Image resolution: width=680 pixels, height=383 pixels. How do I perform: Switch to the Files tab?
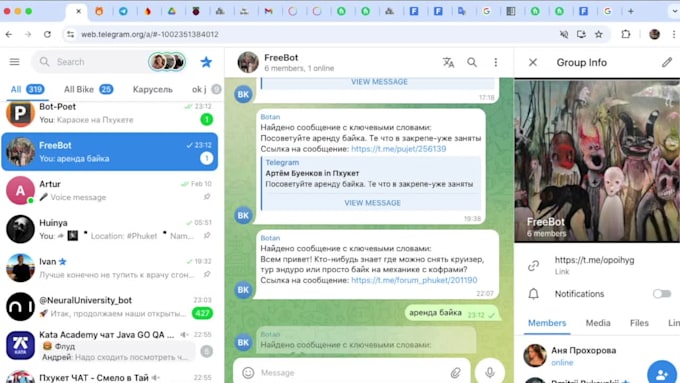[x=639, y=323]
